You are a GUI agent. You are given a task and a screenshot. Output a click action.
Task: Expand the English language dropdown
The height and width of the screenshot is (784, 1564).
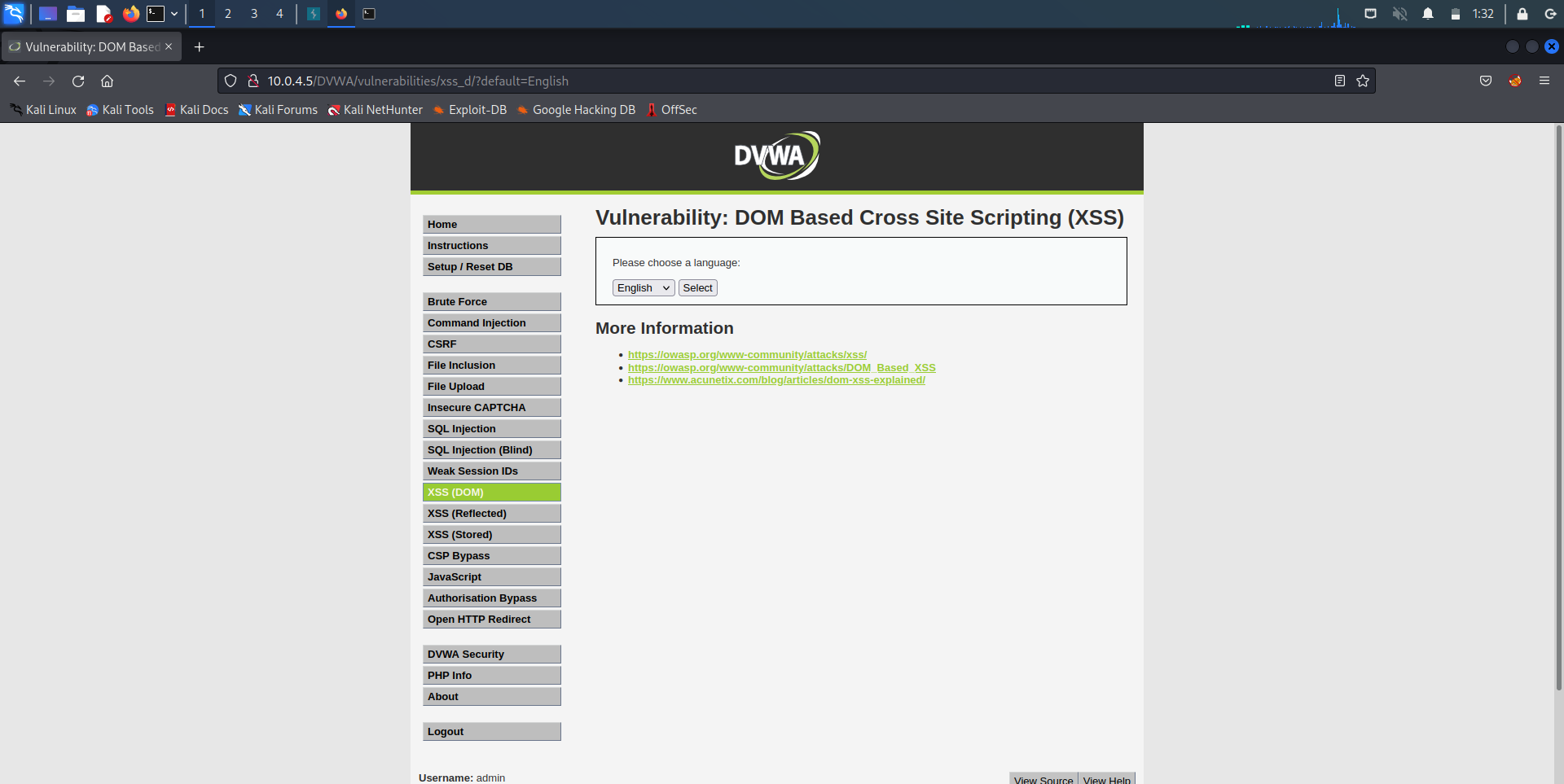coord(643,288)
